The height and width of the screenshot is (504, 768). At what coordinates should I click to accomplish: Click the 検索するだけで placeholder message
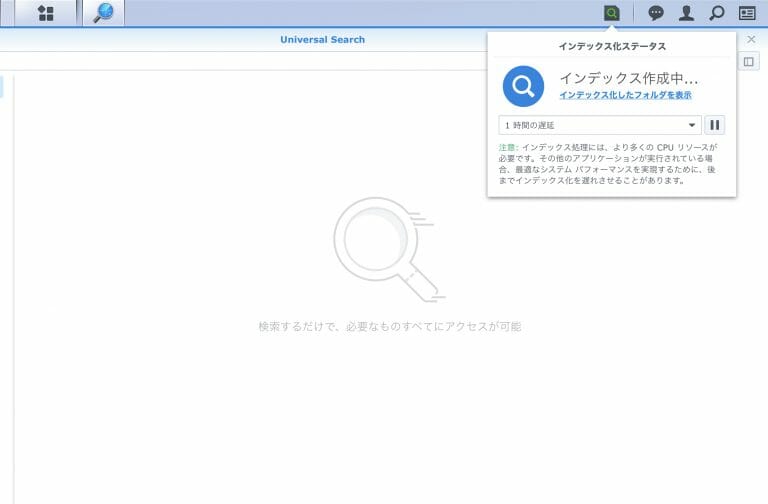pyautogui.click(x=390, y=326)
